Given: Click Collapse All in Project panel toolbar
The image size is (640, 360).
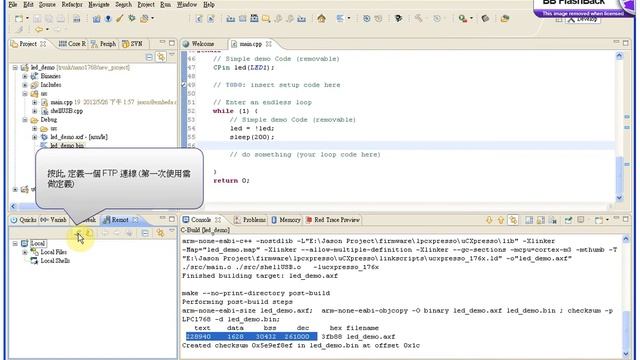Looking at the screenshot, I should (x=149, y=57).
